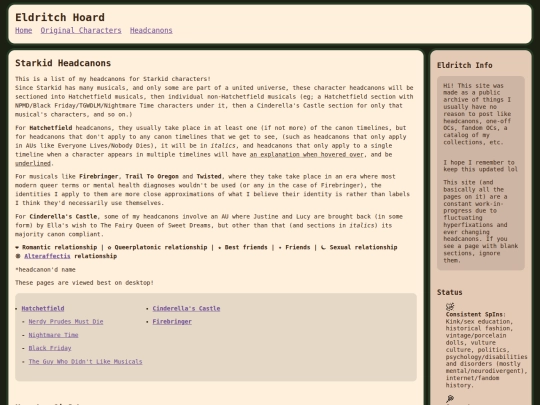This screenshot has width=540, height=405.
Task: Click the '*headcanon'd name' note
Action: pyautogui.click(x=45, y=270)
